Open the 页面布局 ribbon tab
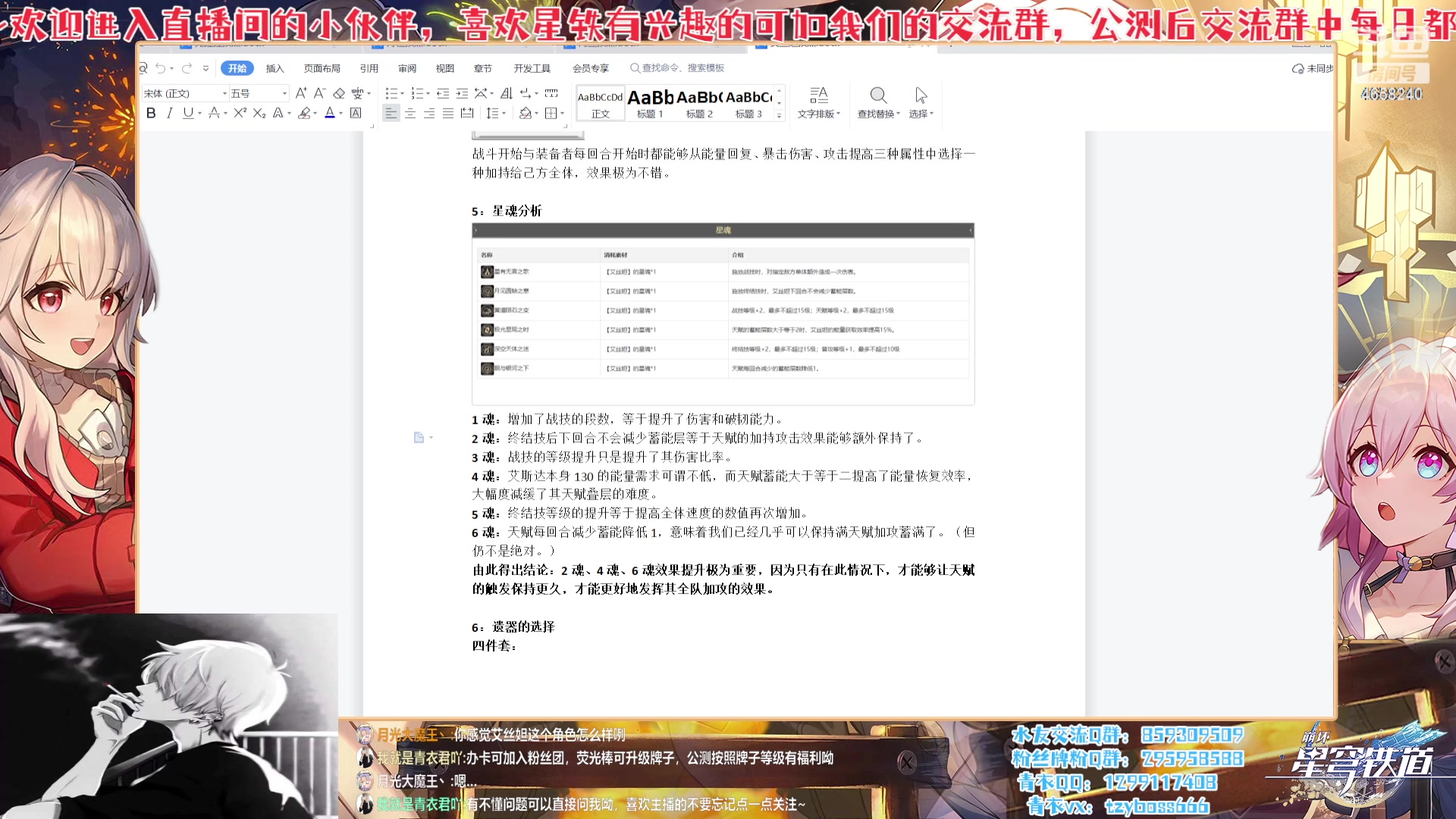 pyautogui.click(x=322, y=68)
